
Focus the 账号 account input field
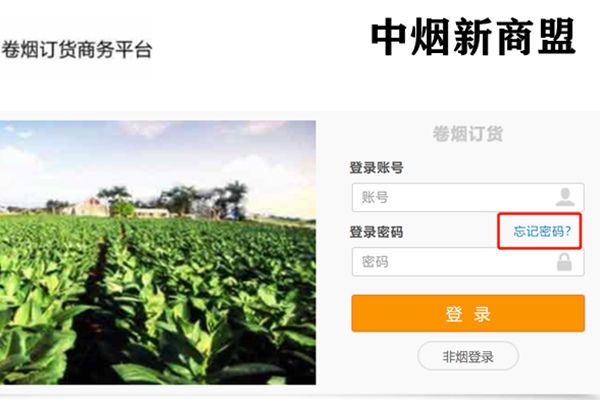(468, 198)
